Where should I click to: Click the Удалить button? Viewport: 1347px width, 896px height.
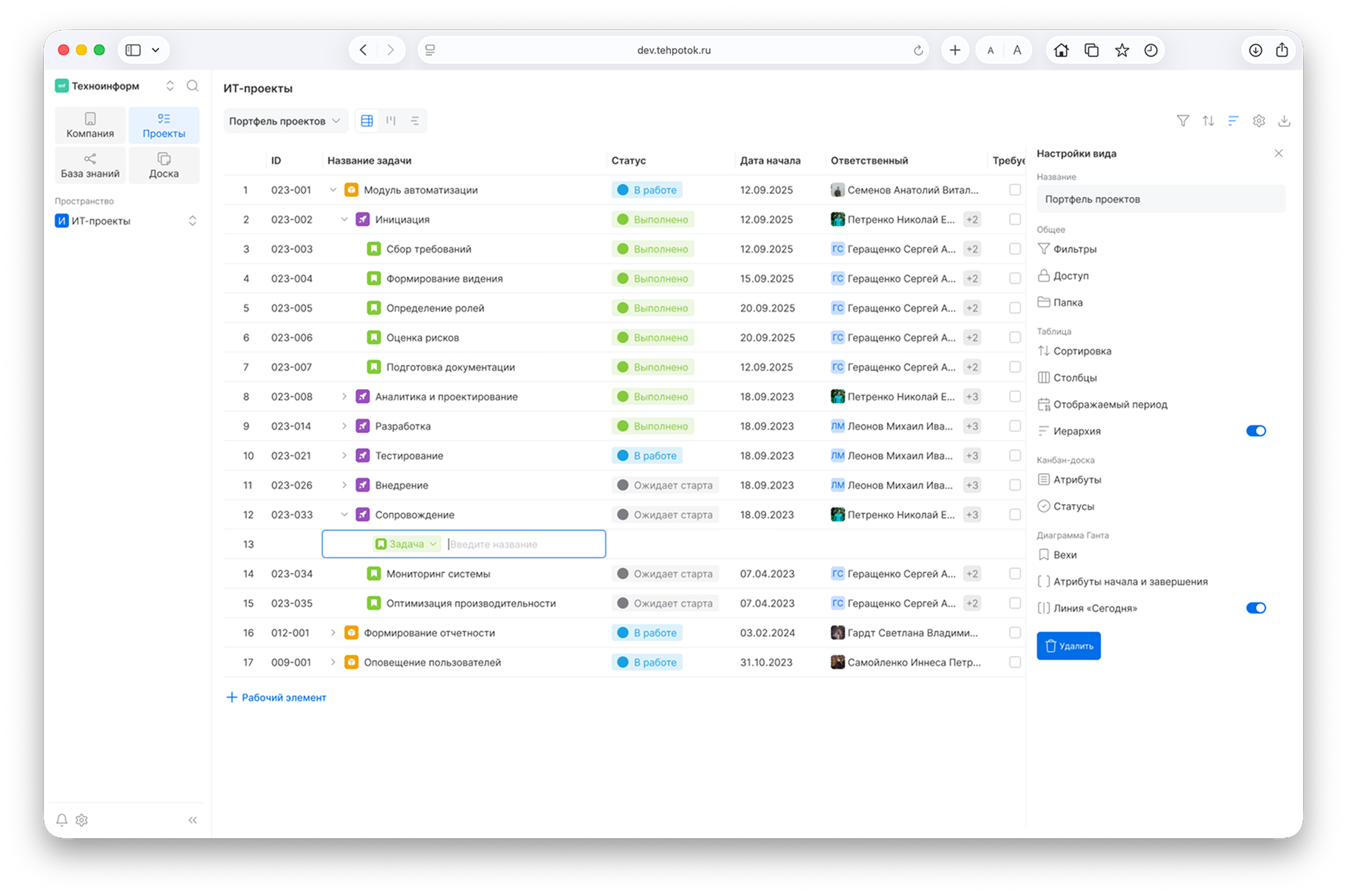[1068, 646]
